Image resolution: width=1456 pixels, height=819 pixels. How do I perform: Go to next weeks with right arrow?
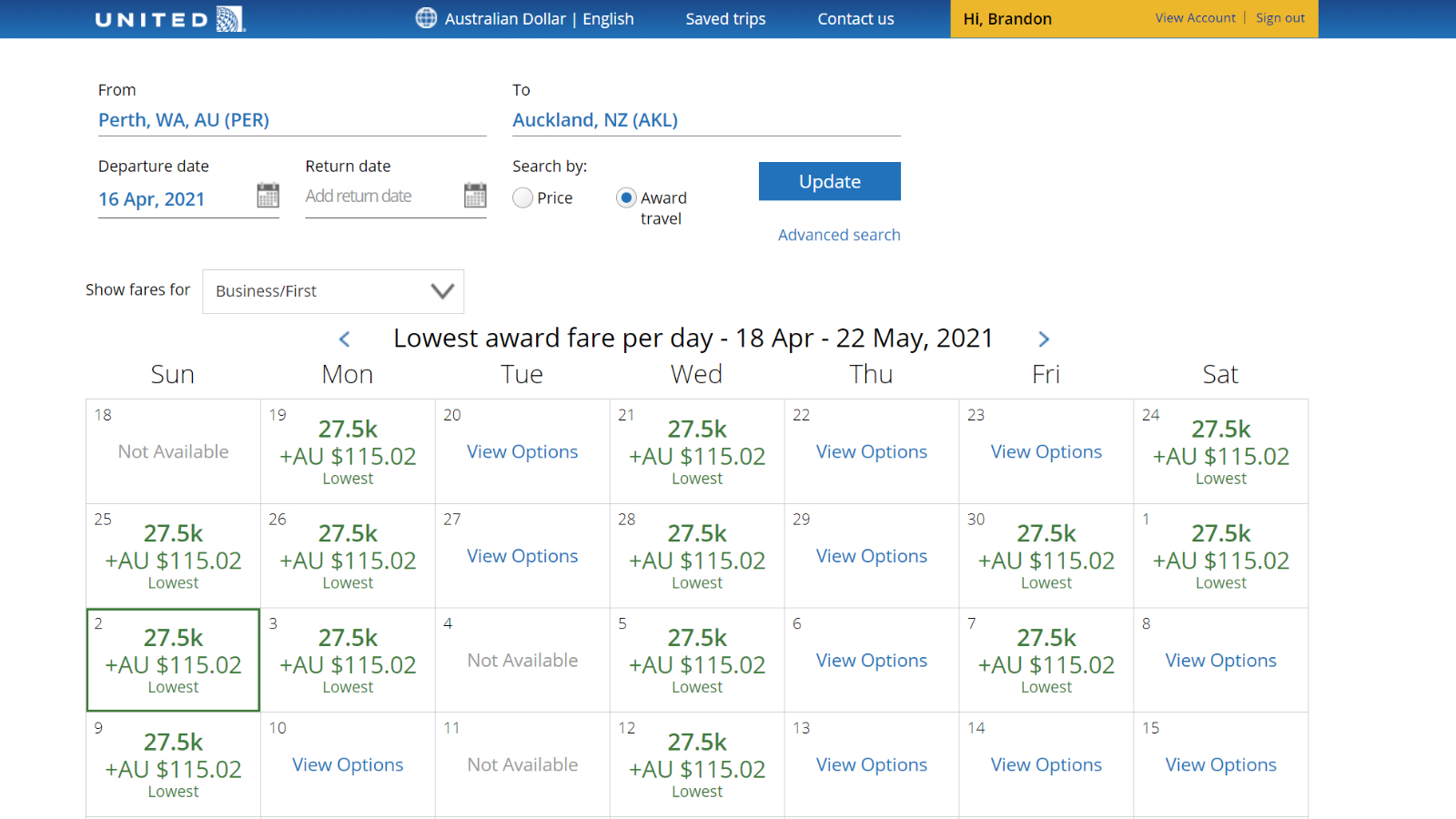1044,339
